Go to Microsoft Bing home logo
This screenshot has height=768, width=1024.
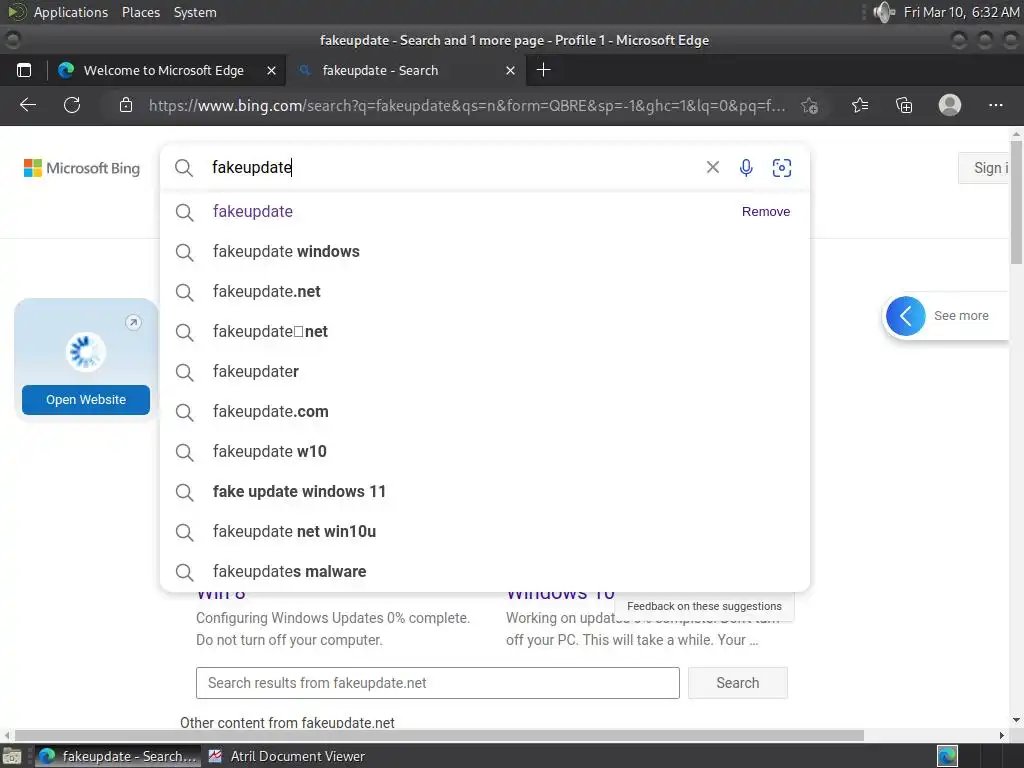[82, 168]
